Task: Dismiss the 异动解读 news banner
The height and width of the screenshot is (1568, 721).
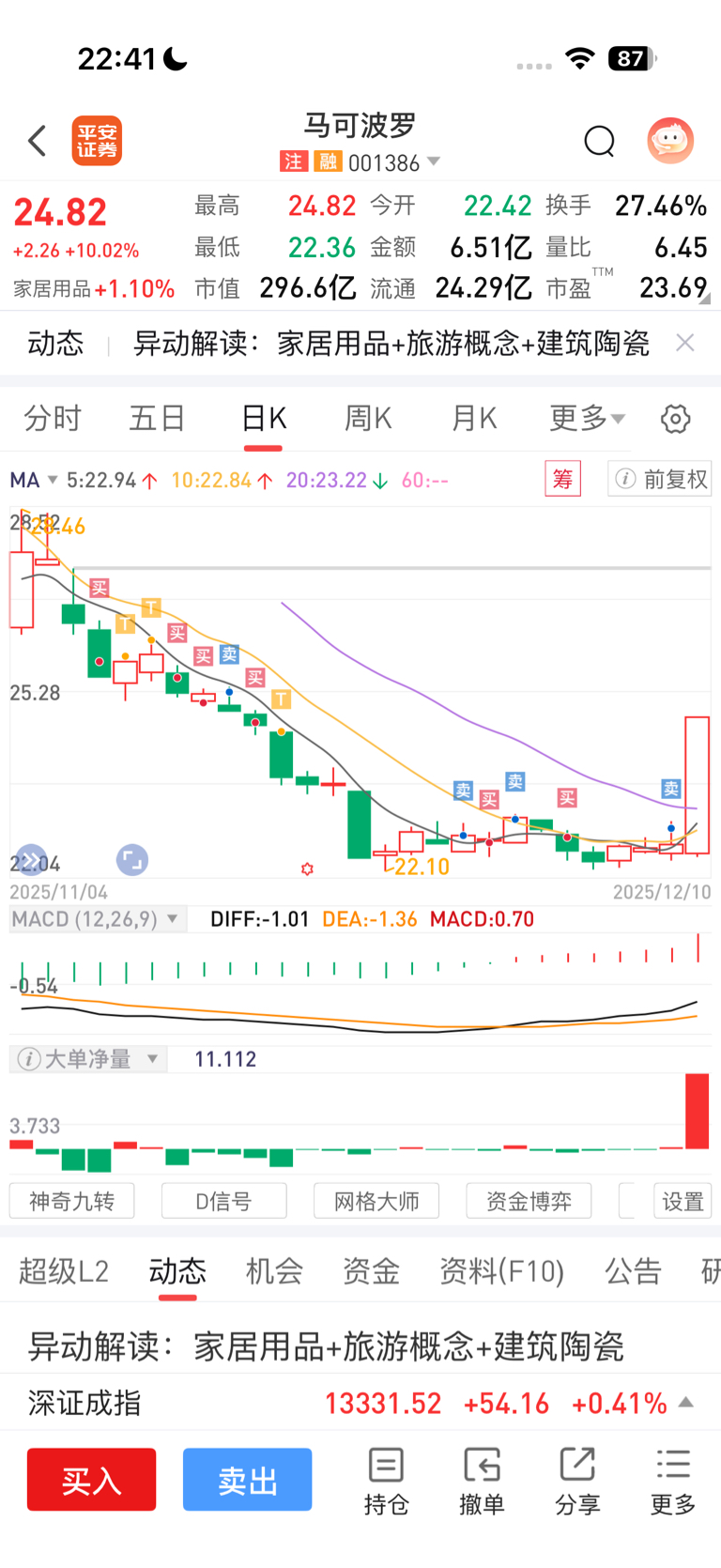Action: pyautogui.click(x=685, y=343)
